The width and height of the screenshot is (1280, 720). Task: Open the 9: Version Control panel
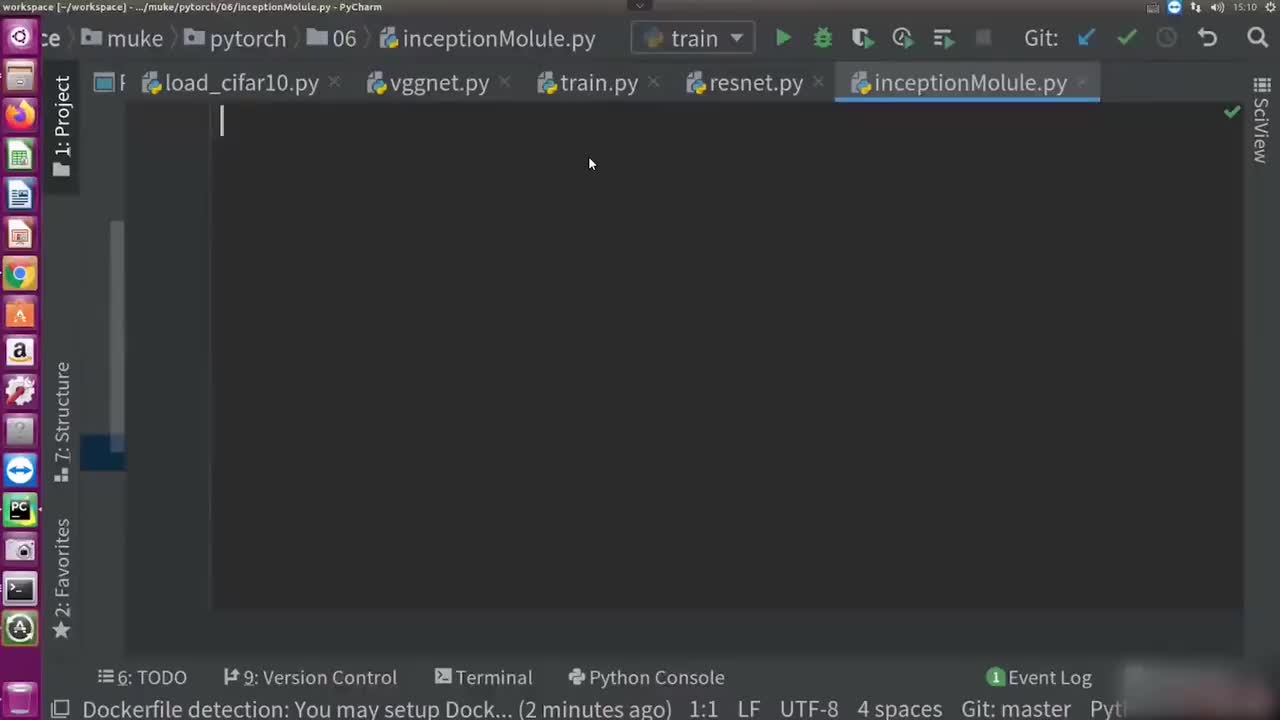coord(310,677)
